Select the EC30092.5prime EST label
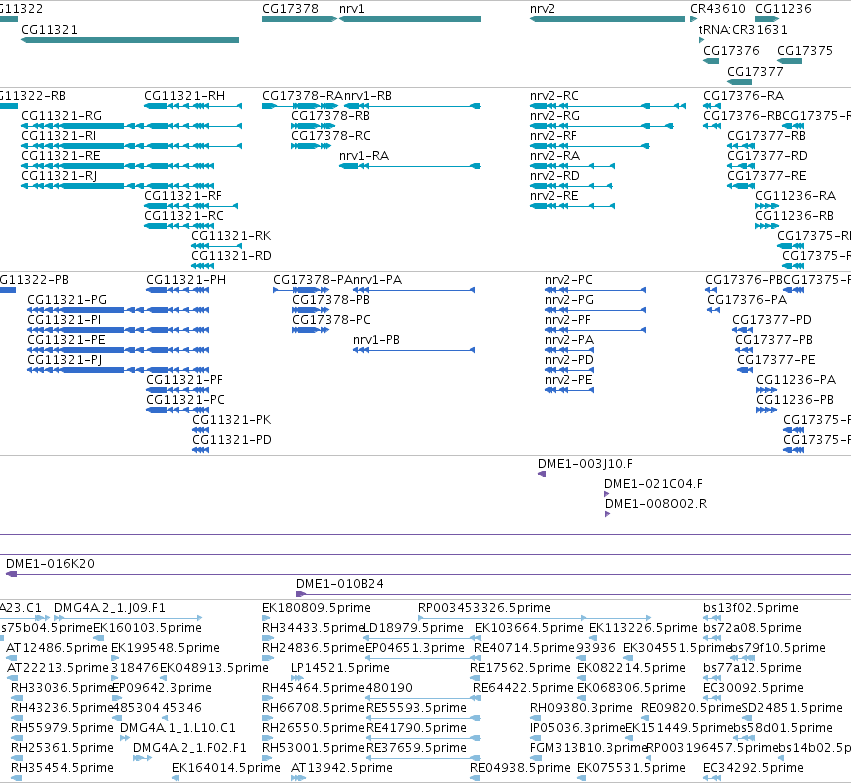 (x=753, y=688)
